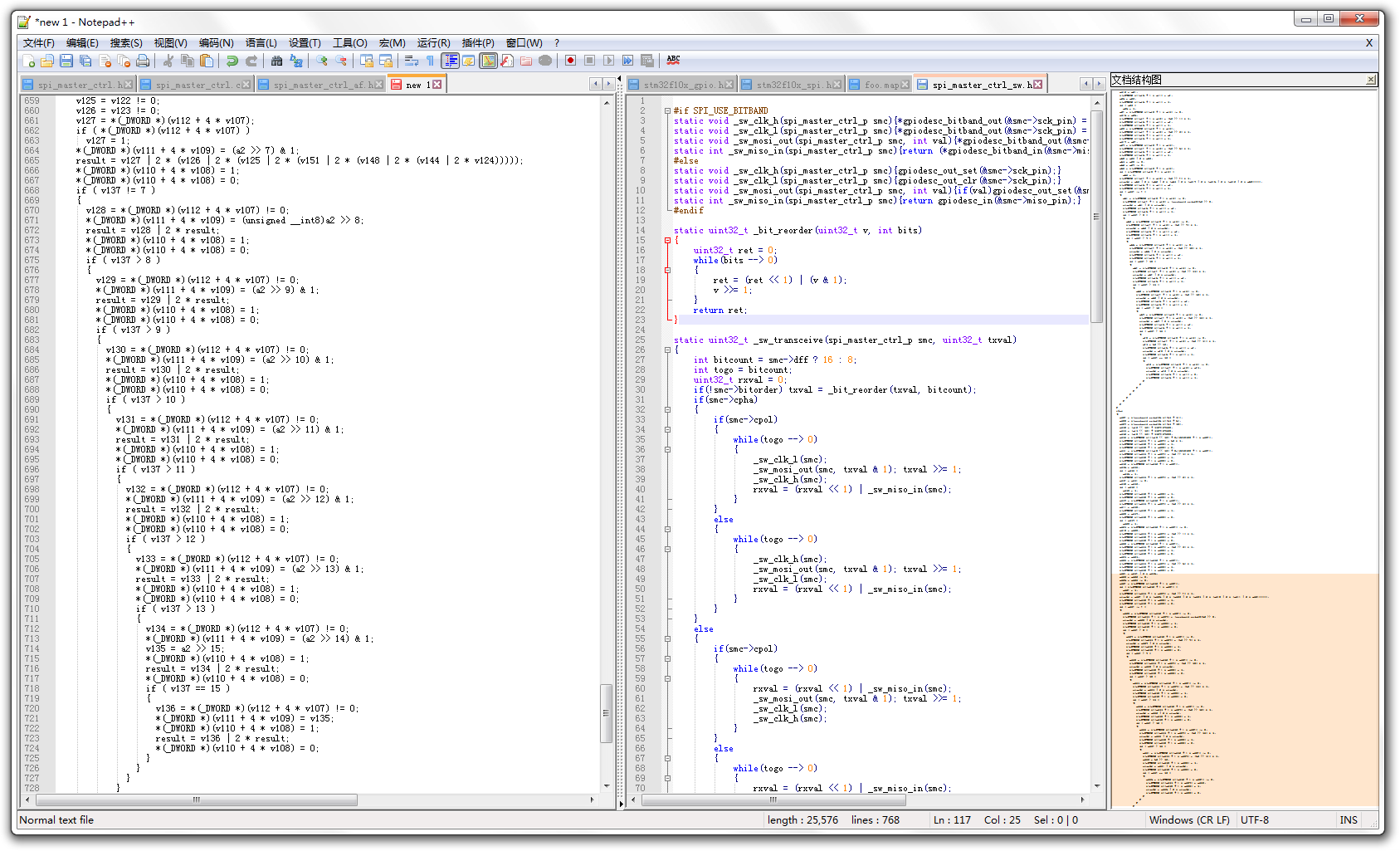
Task: Click synchronize vertical scrolling icon
Action: coord(366,61)
